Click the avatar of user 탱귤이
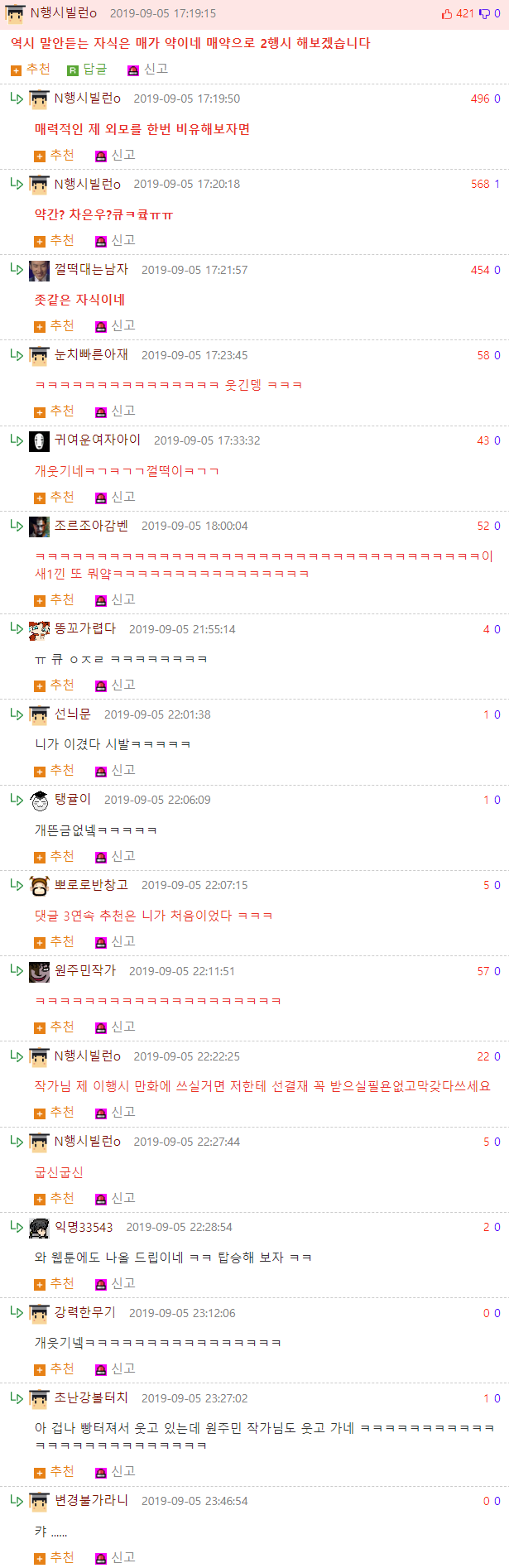 click(x=39, y=801)
